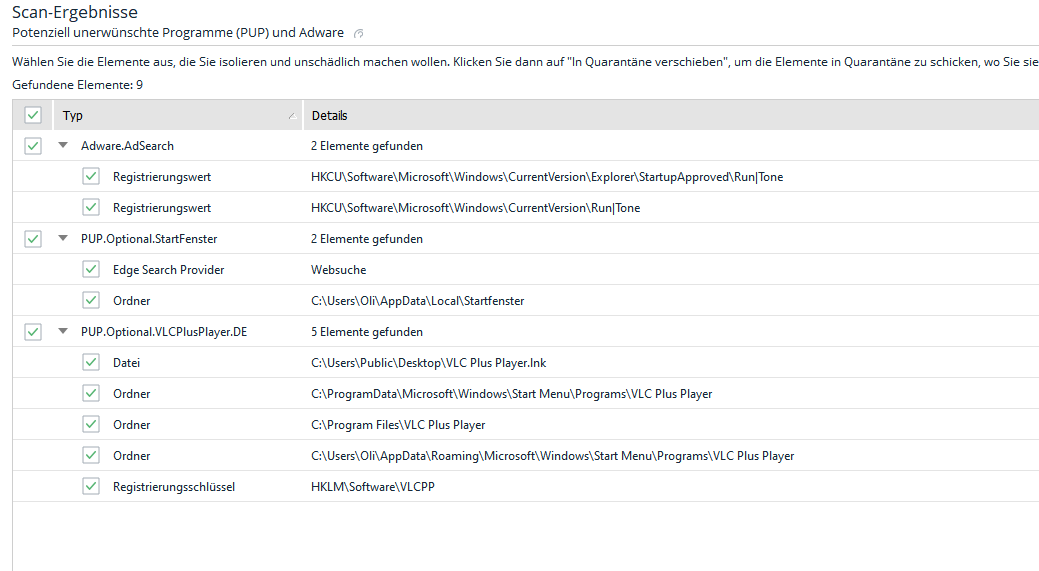The width and height of the screenshot is (1039, 571).
Task: Click the sort arrow in the Typ column header
Action: (x=292, y=116)
